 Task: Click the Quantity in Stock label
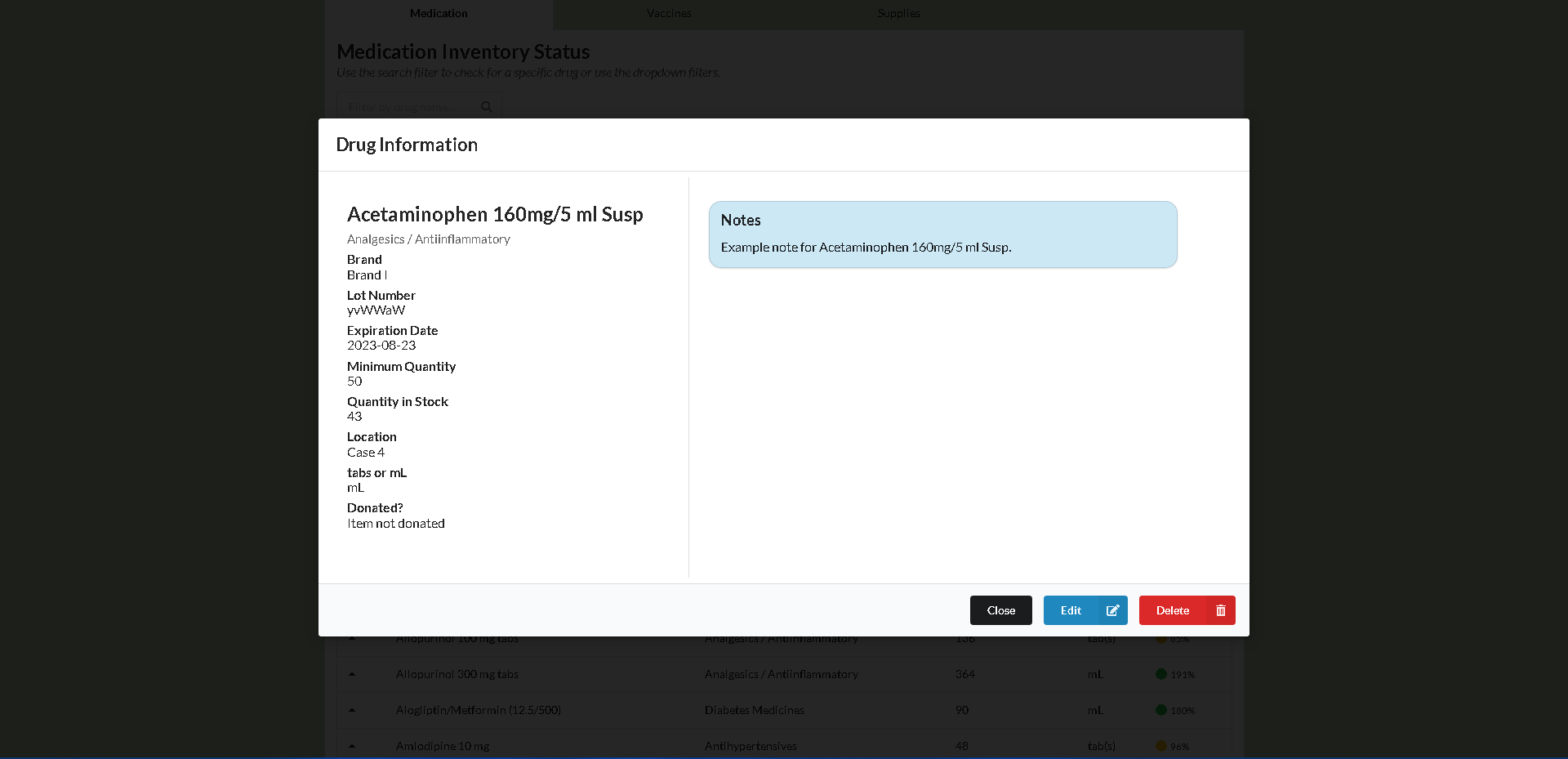pos(398,402)
